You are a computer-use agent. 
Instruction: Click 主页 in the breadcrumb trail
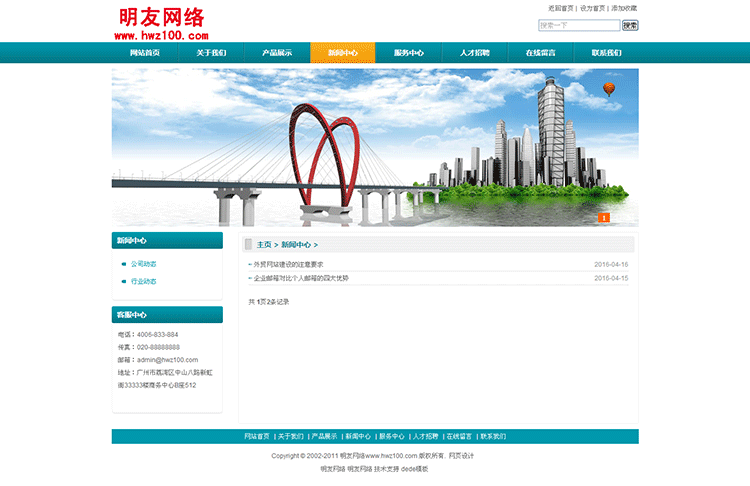[264, 244]
